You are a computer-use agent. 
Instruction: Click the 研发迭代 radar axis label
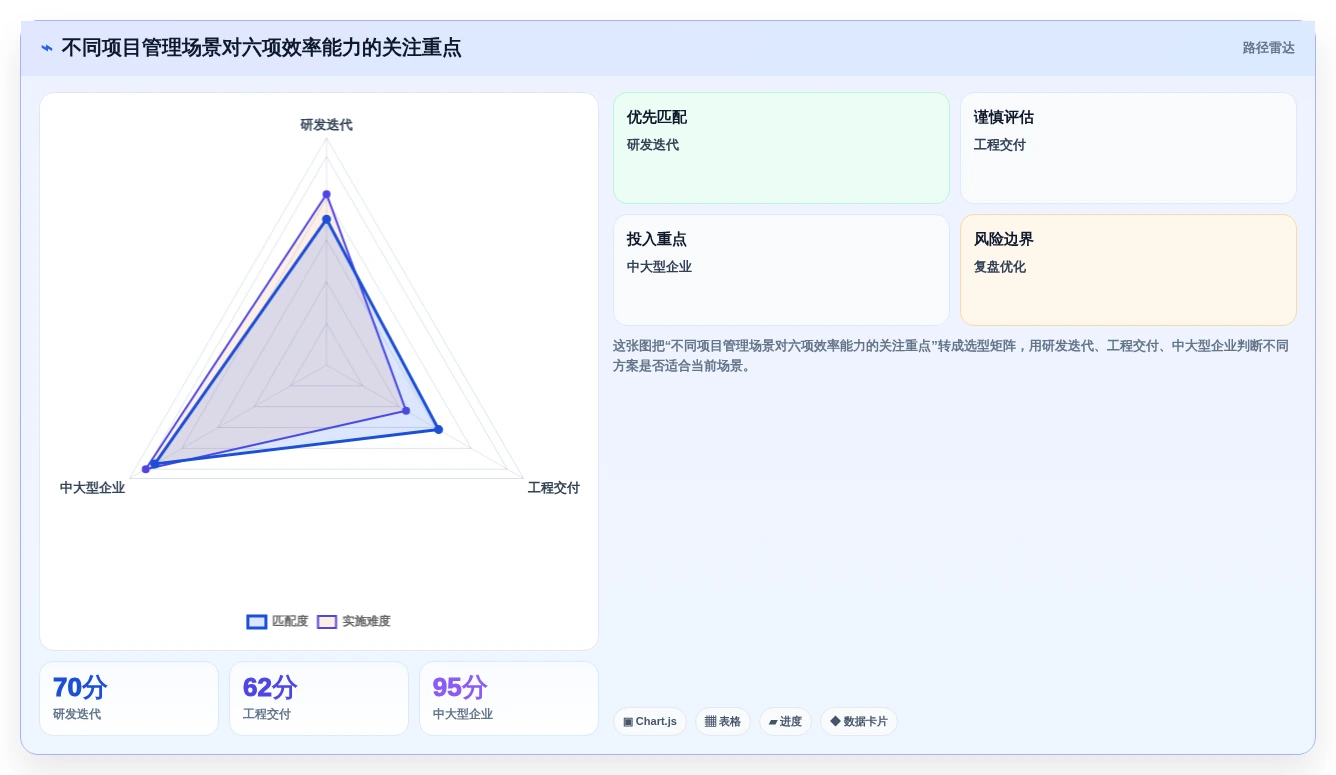[326, 125]
